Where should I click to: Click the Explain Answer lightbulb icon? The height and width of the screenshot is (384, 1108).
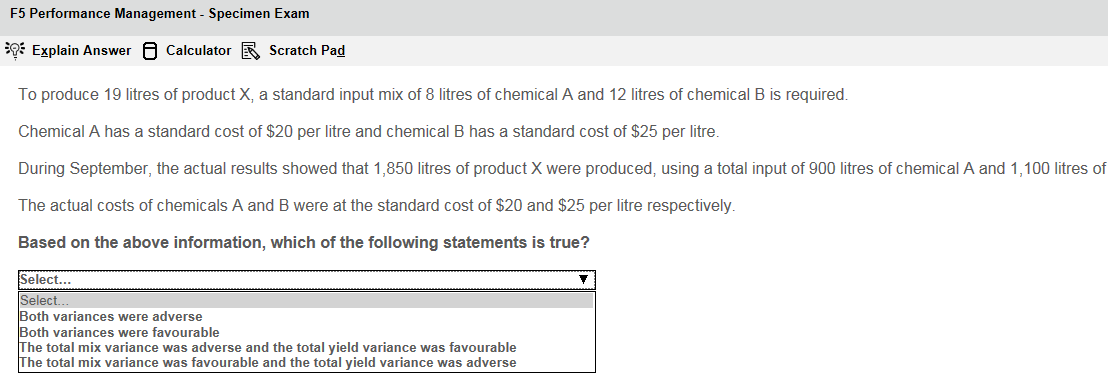click(14, 50)
